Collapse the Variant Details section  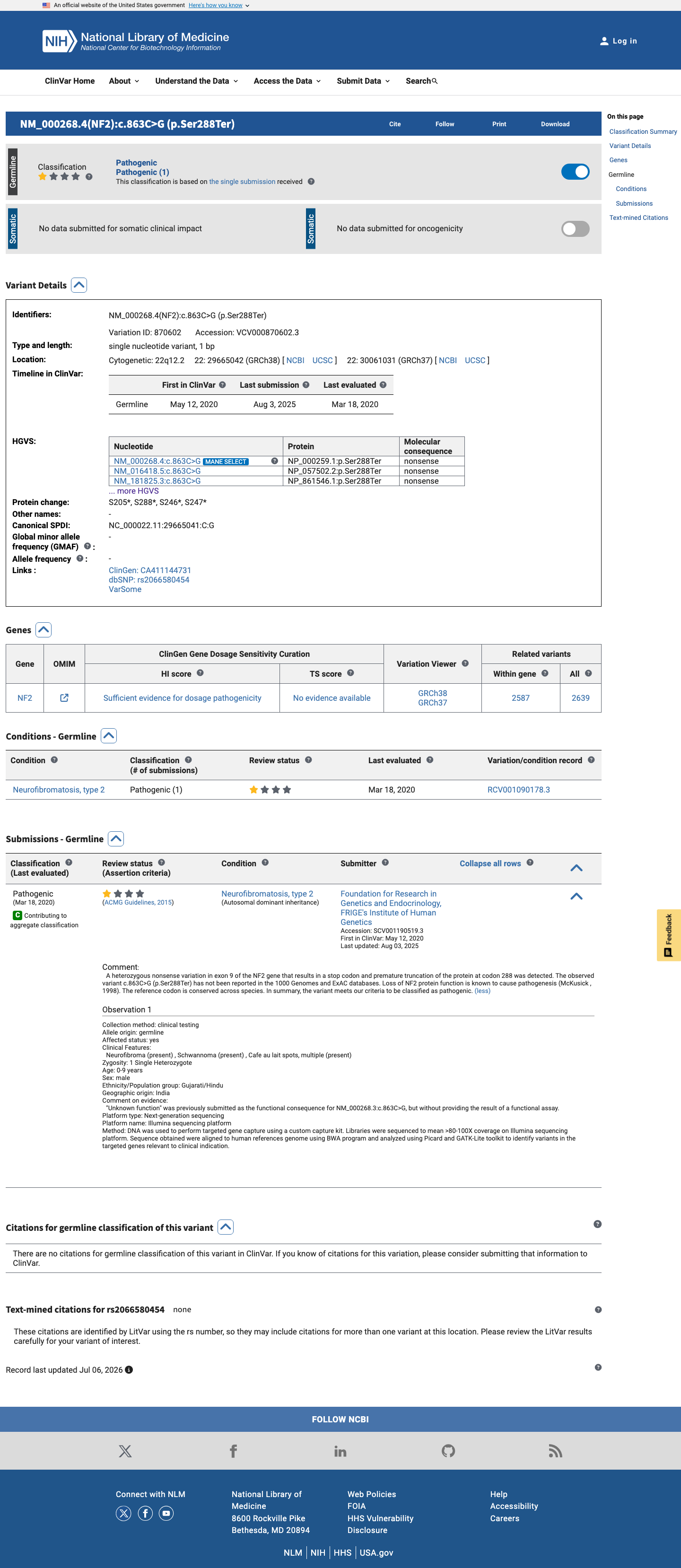(79, 285)
